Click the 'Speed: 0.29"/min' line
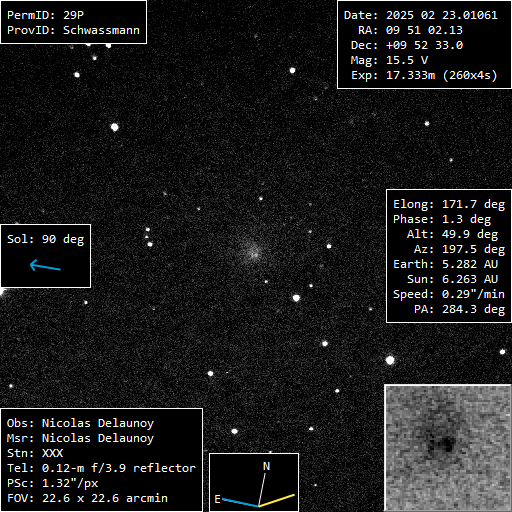This screenshot has height=512, width=512. 449,294
